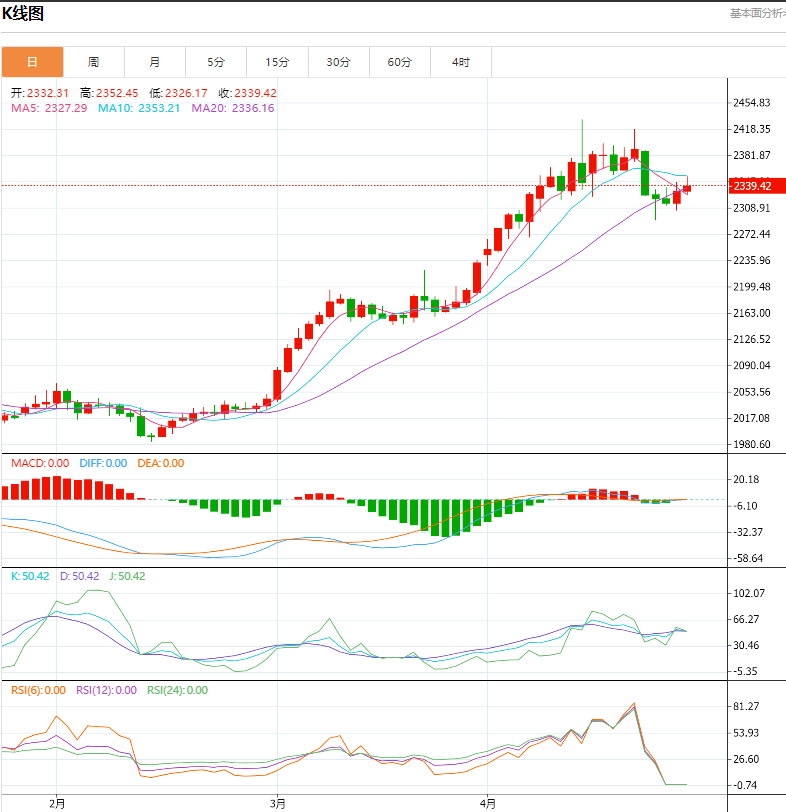Open the 基本面分析 link
This screenshot has height=812, width=786.
click(756, 13)
